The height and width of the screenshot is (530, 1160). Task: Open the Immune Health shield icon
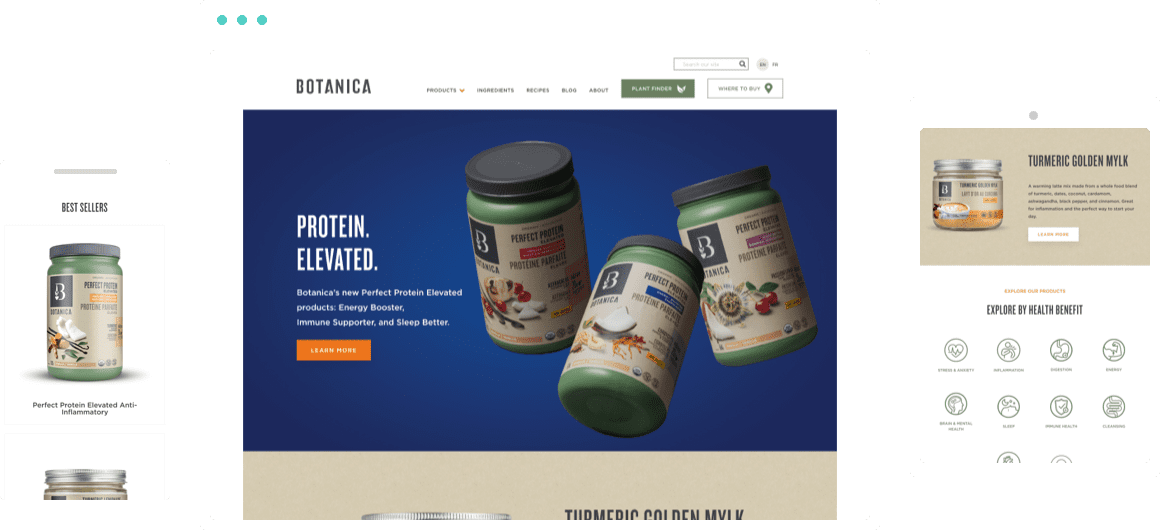click(x=1061, y=406)
